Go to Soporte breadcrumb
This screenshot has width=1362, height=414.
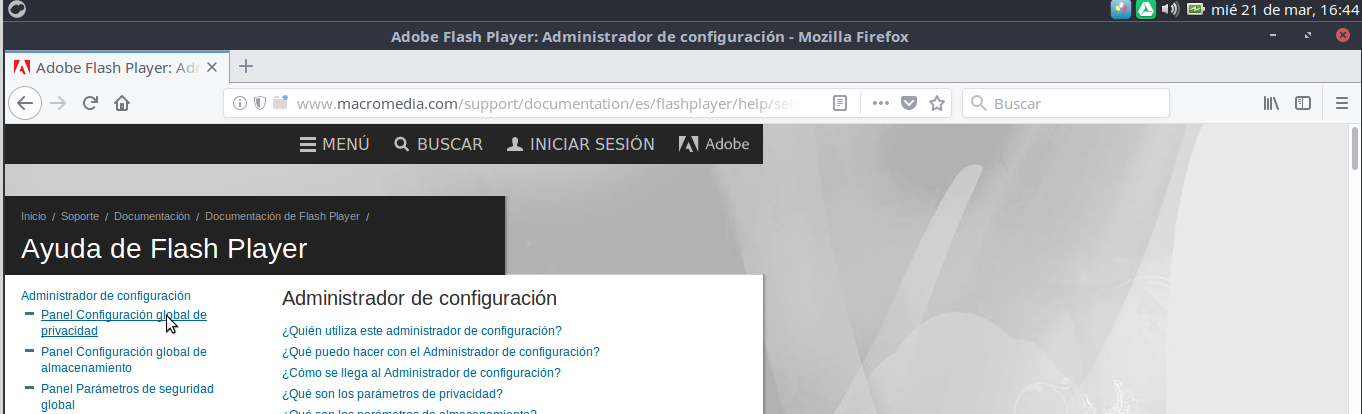[80, 216]
